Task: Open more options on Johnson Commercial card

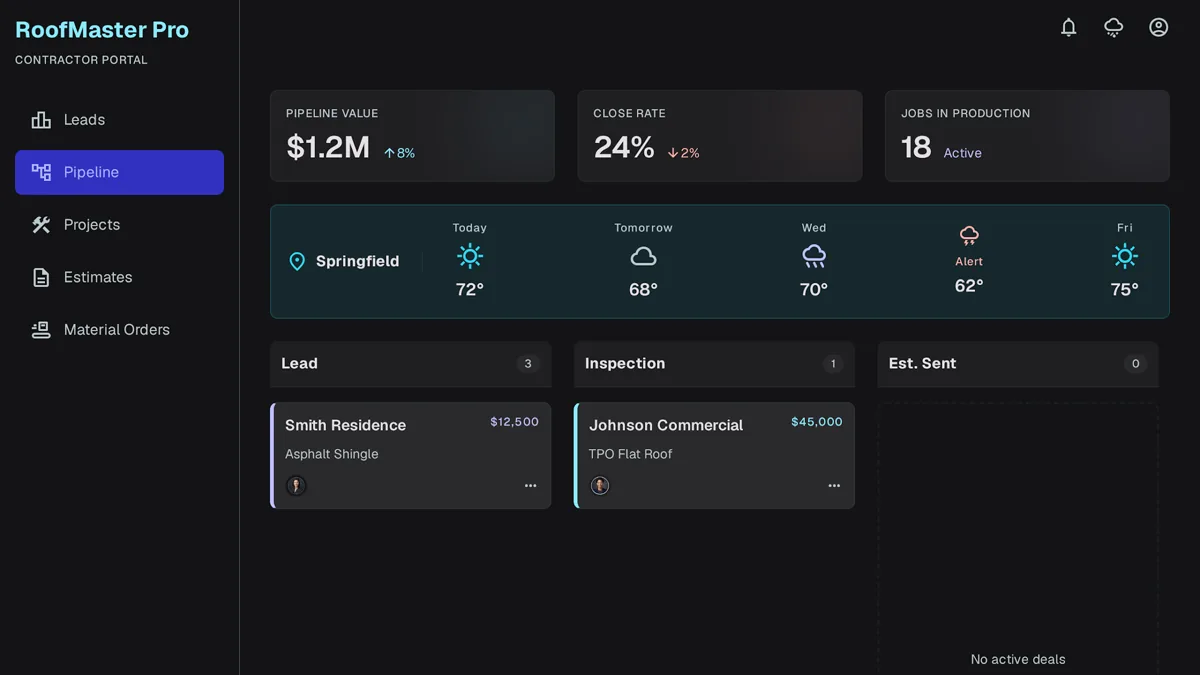Action: [835, 486]
